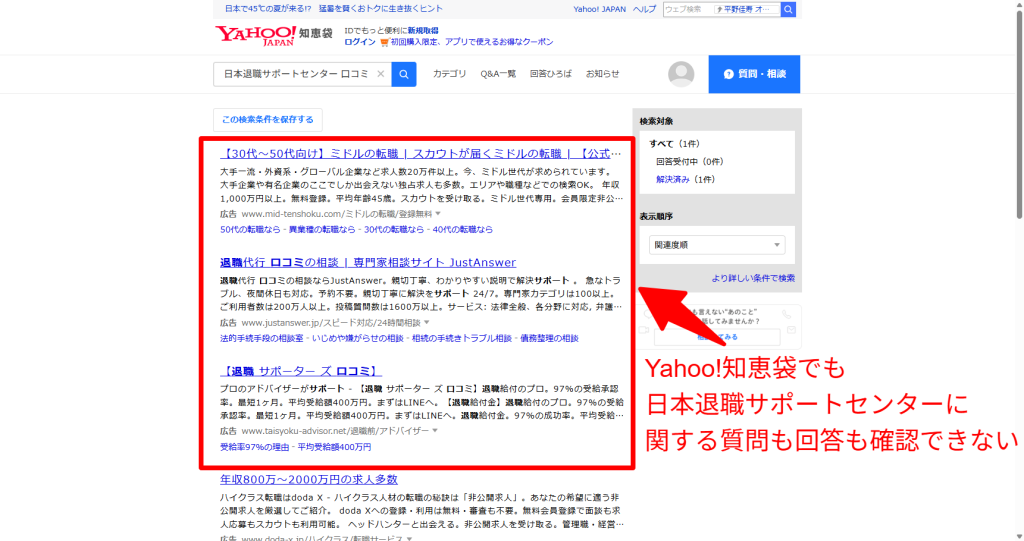Expand the arrow beside the mid-tenshoku.com ad URL
1024x541 pixels.
pos(438,214)
